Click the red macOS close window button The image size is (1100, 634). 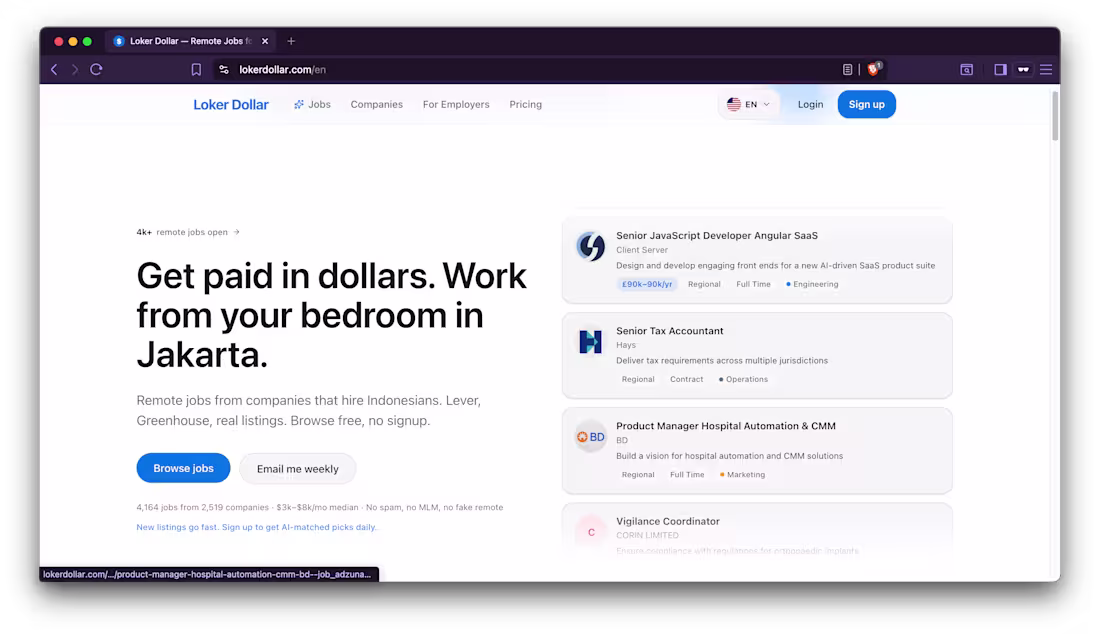(59, 41)
